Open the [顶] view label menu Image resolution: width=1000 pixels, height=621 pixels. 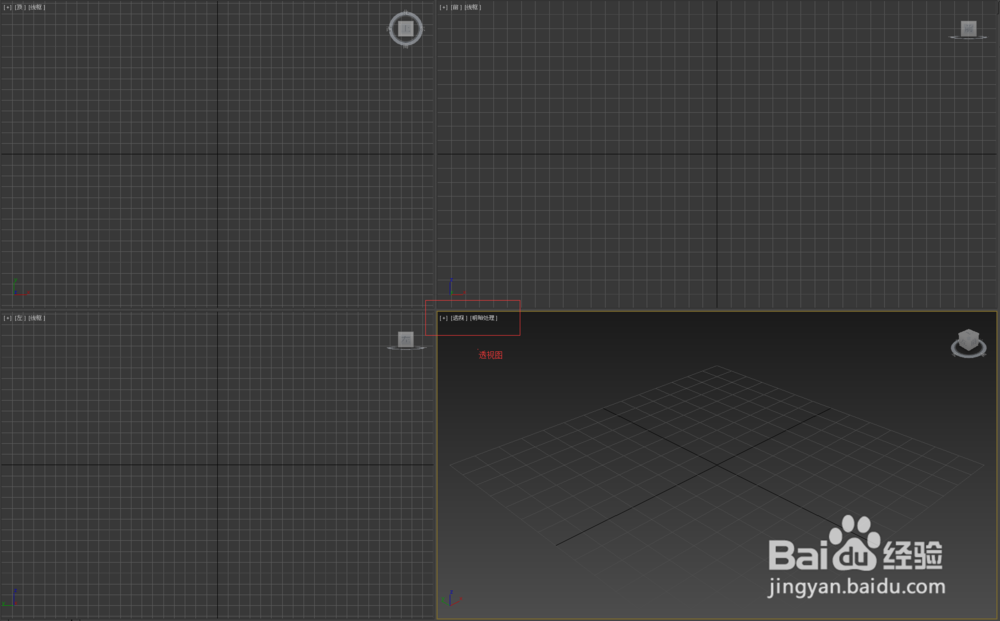click(x=19, y=7)
